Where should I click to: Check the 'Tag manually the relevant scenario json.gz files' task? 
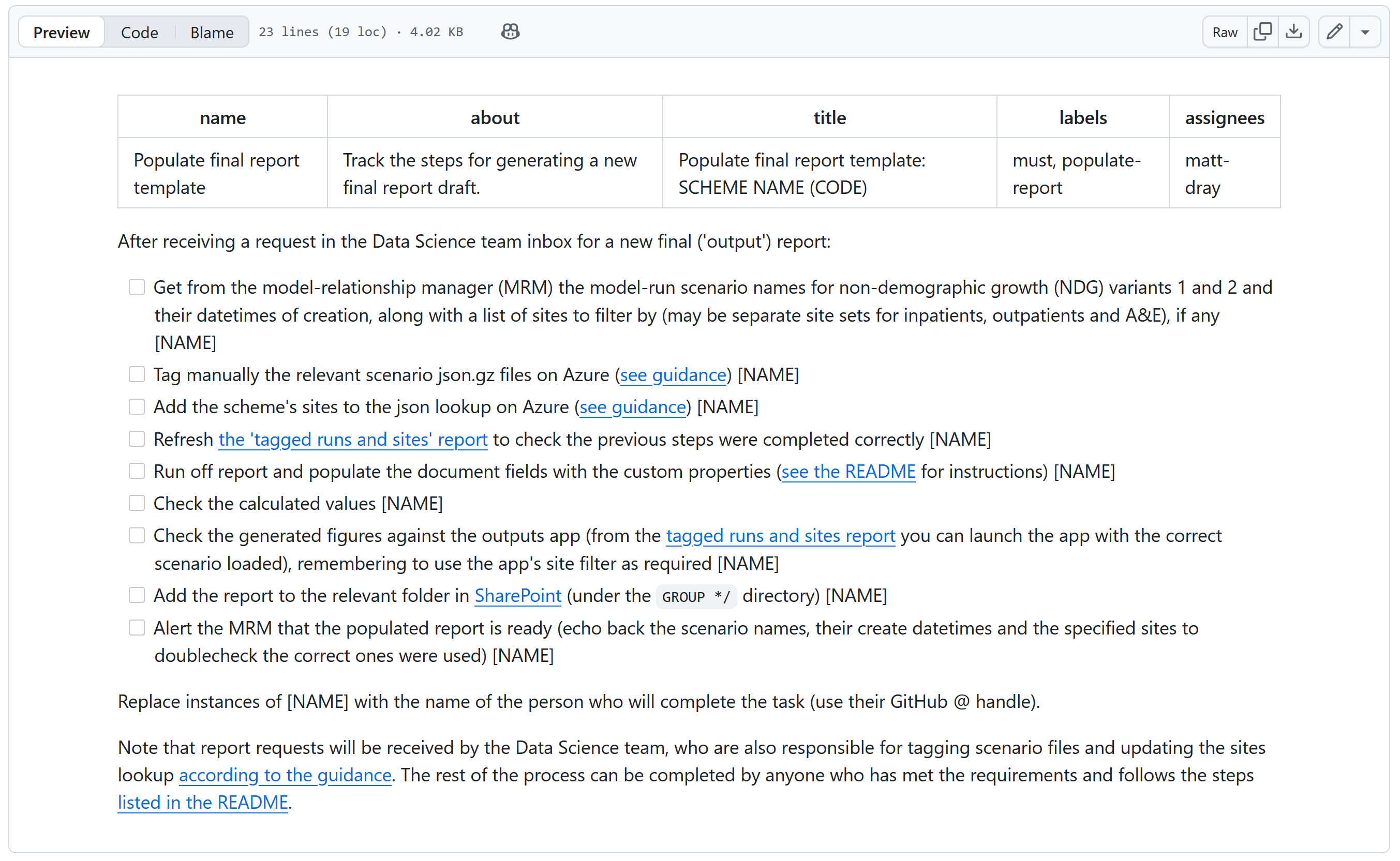click(x=137, y=374)
